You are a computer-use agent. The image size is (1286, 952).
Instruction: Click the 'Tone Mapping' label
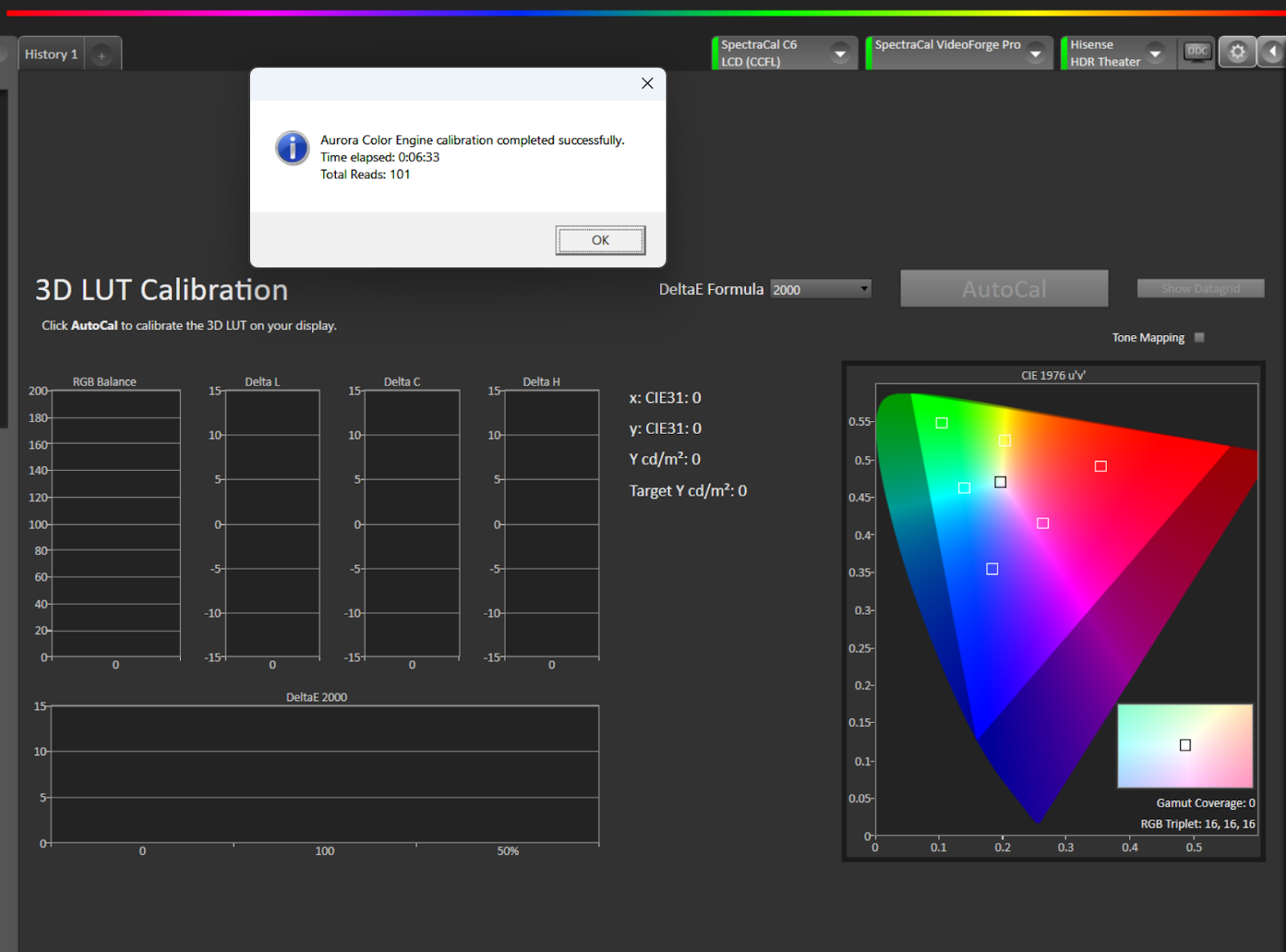(1148, 337)
